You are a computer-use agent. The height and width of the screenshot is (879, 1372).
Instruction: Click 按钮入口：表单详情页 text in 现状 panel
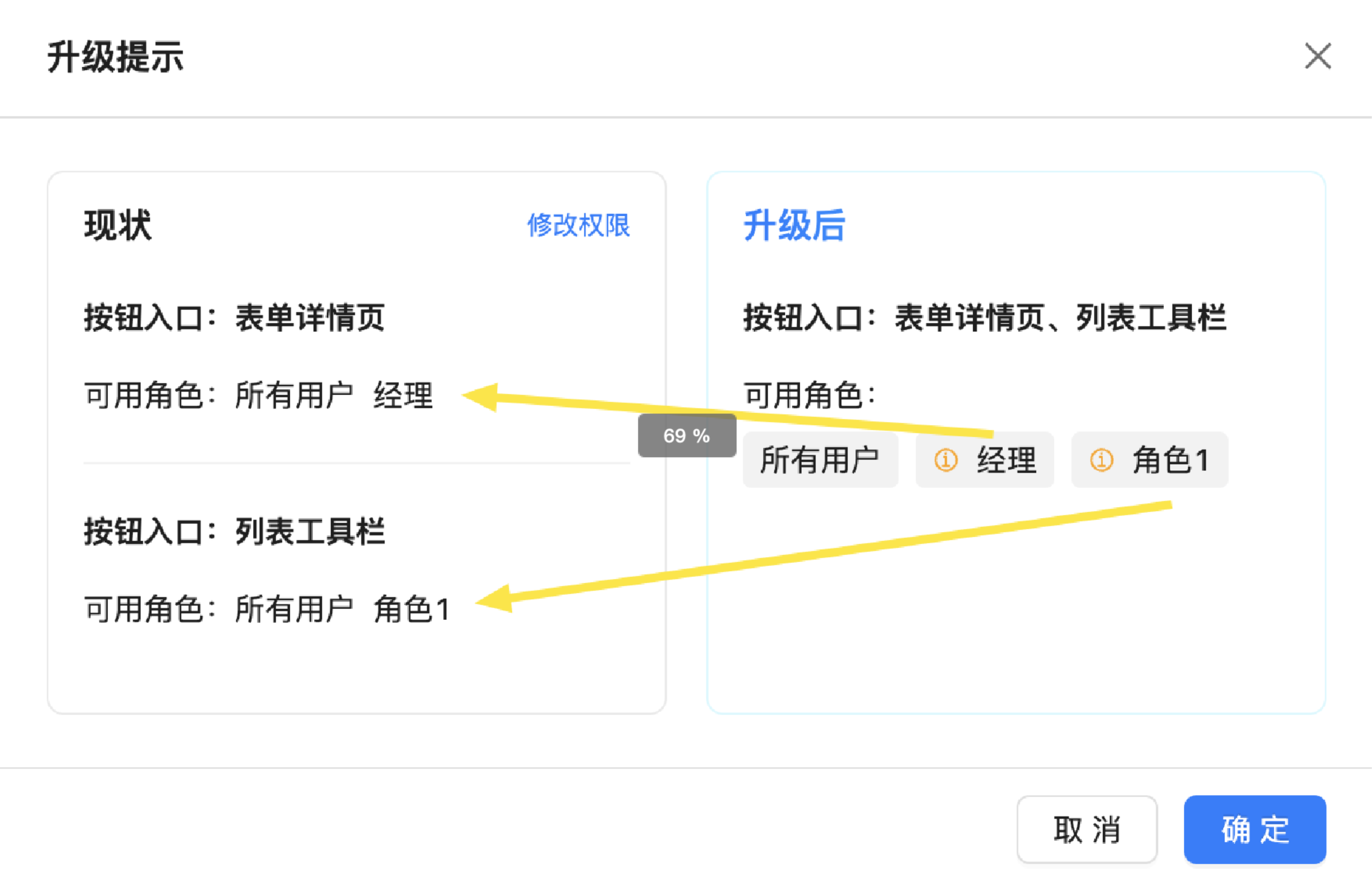click(234, 317)
